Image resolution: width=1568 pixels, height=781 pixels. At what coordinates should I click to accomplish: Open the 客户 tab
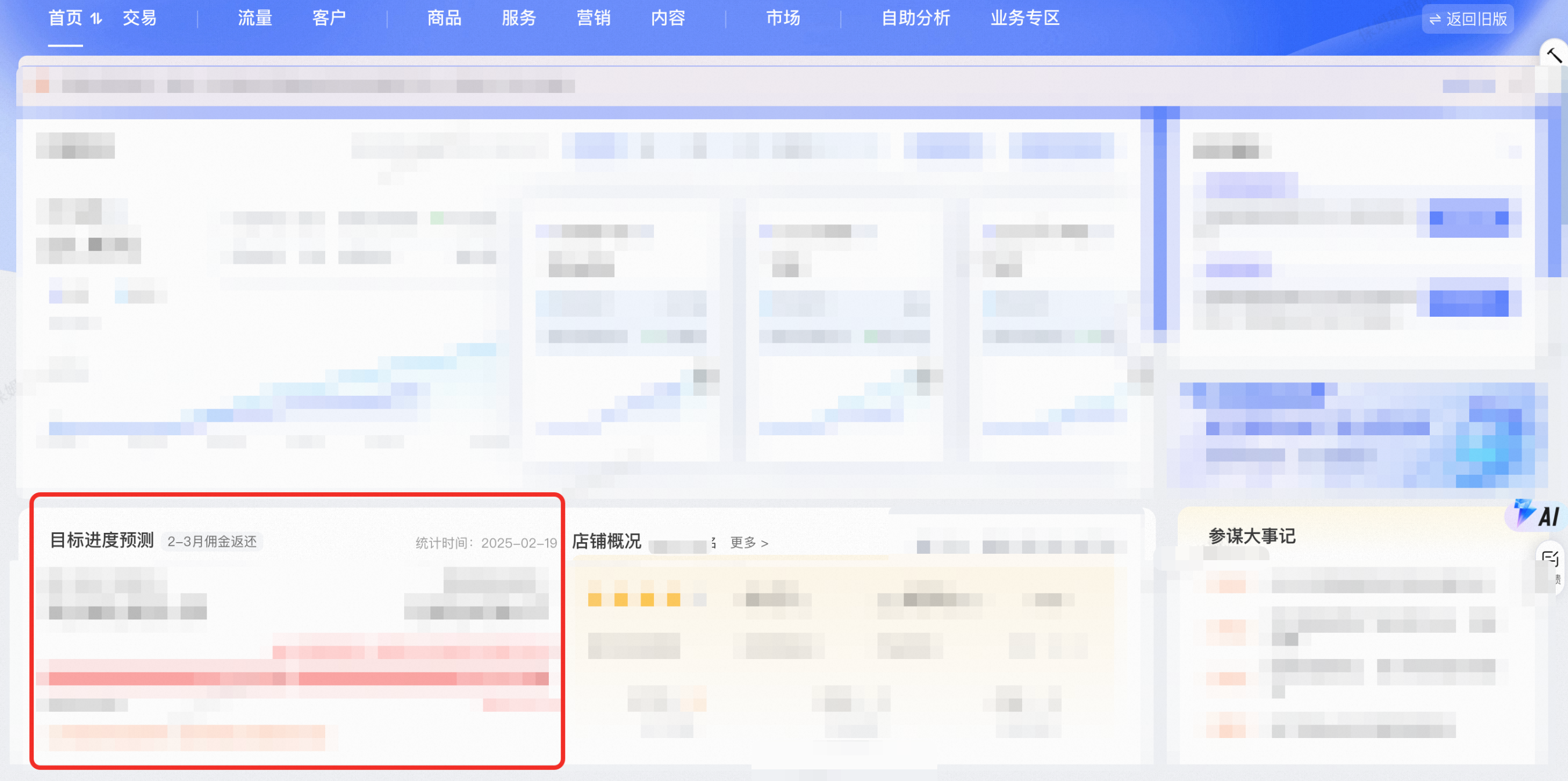point(329,18)
